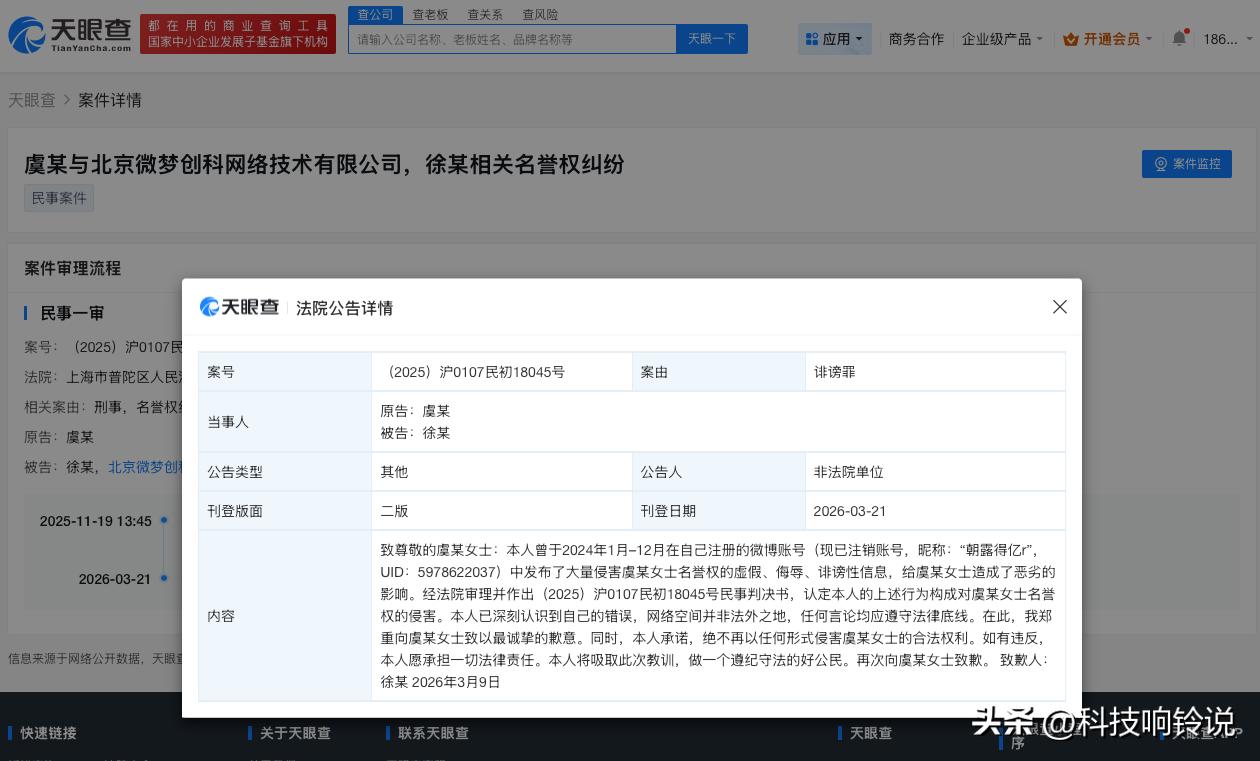Click the 天眼一下 search button
Viewport: 1260px width, 761px height.
click(x=711, y=38)
